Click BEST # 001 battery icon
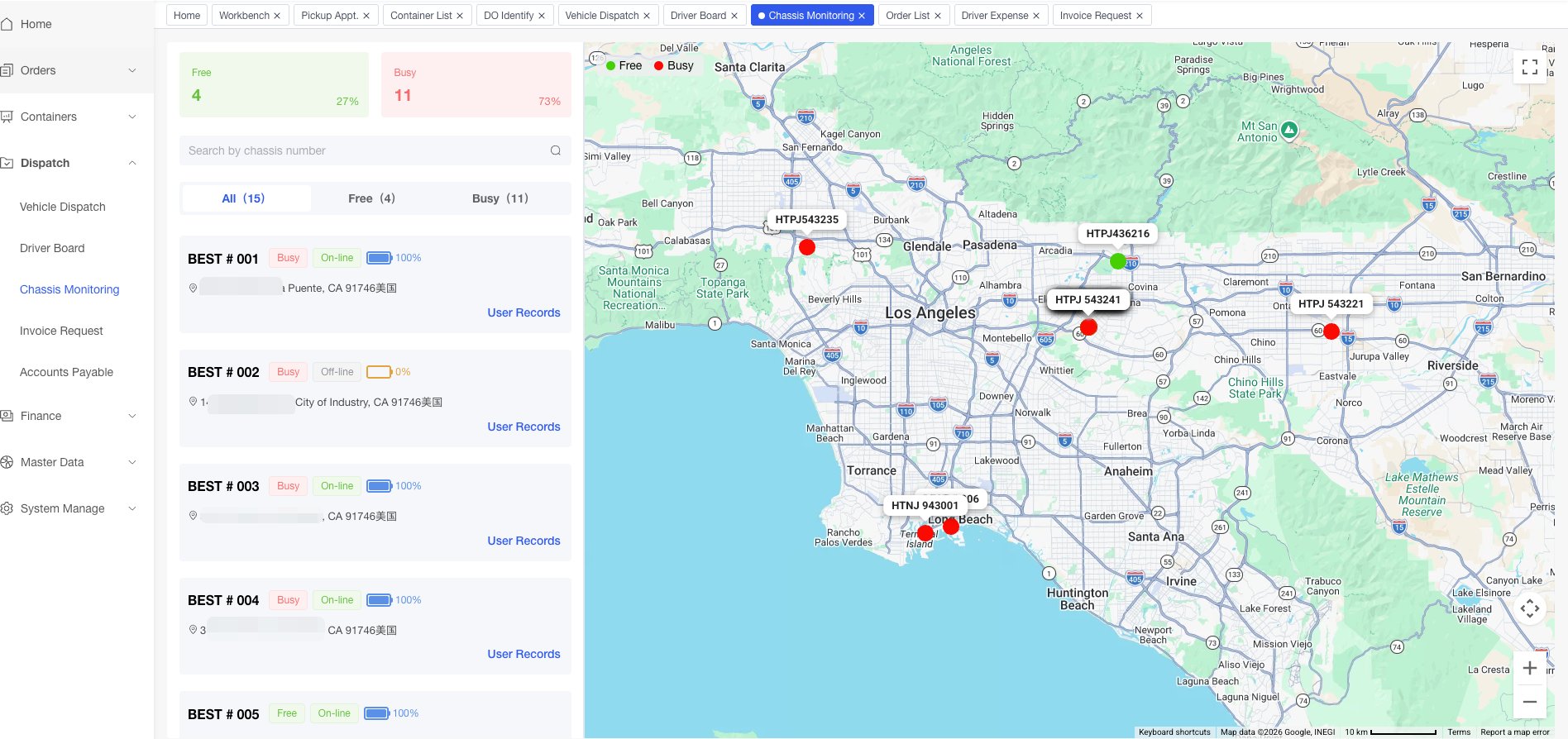This screenshot has width=1568, height=739. pos(380,258)
